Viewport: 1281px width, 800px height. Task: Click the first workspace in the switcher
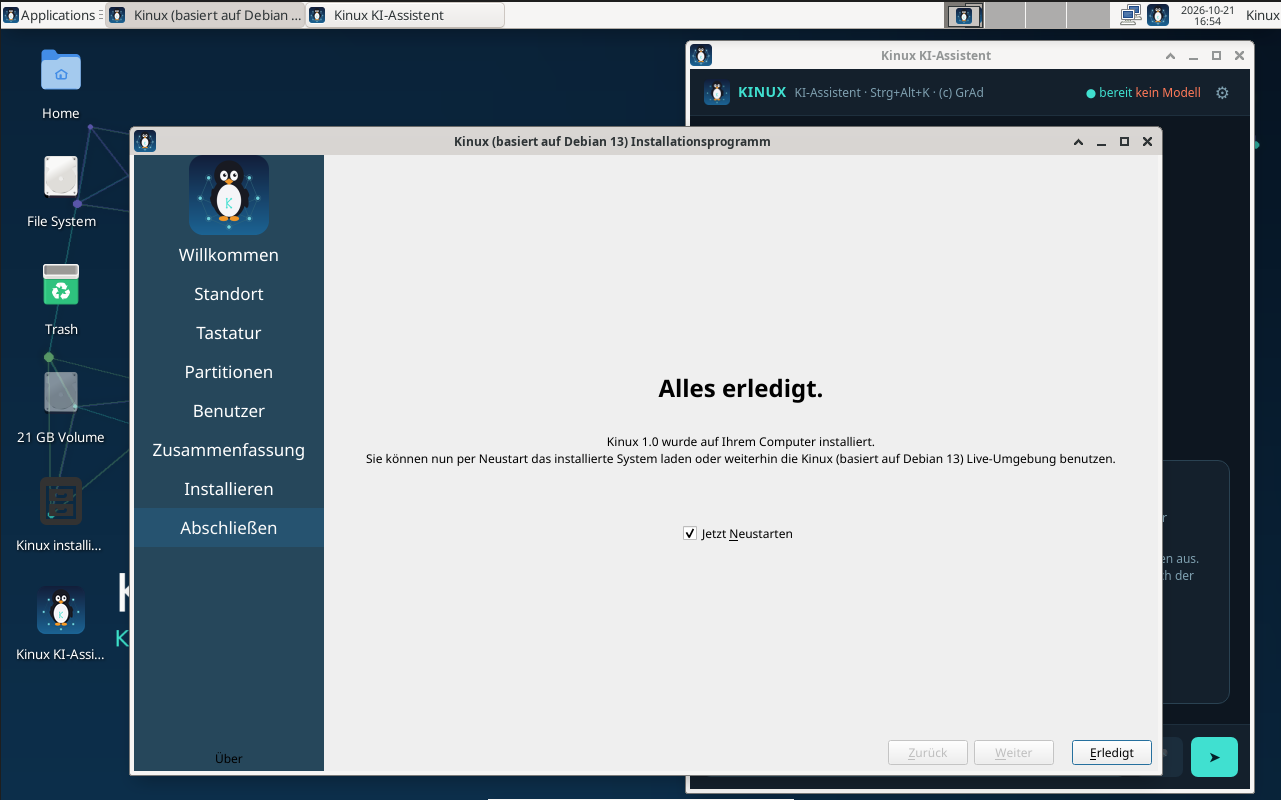coord(965,15)
